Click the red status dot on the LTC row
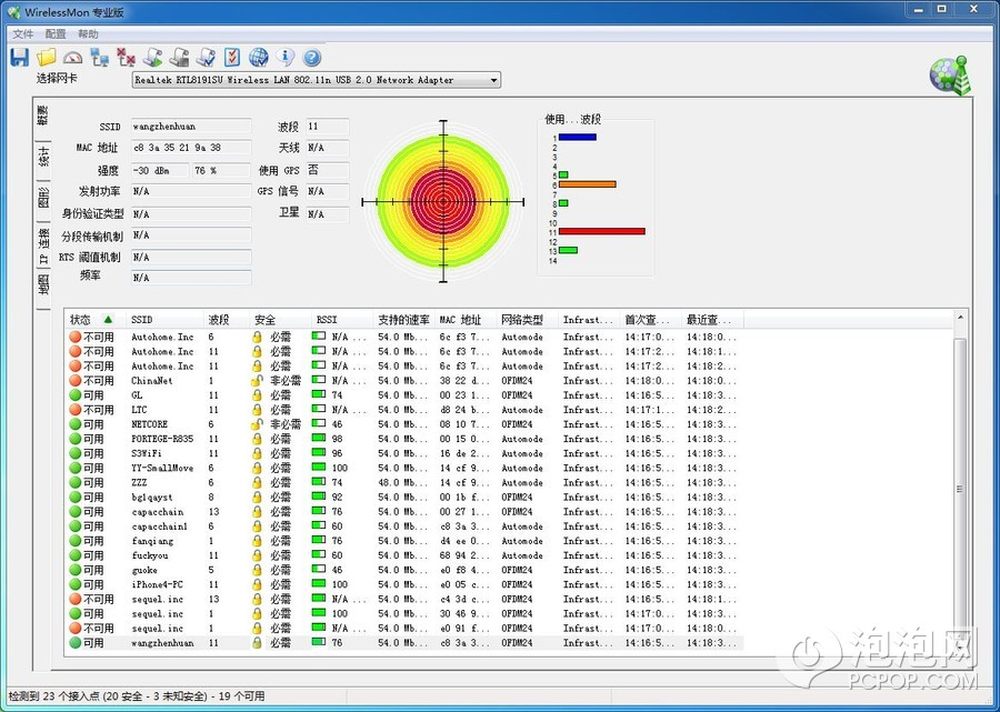This screenshot has width=1000, height=712. point(75,410)
